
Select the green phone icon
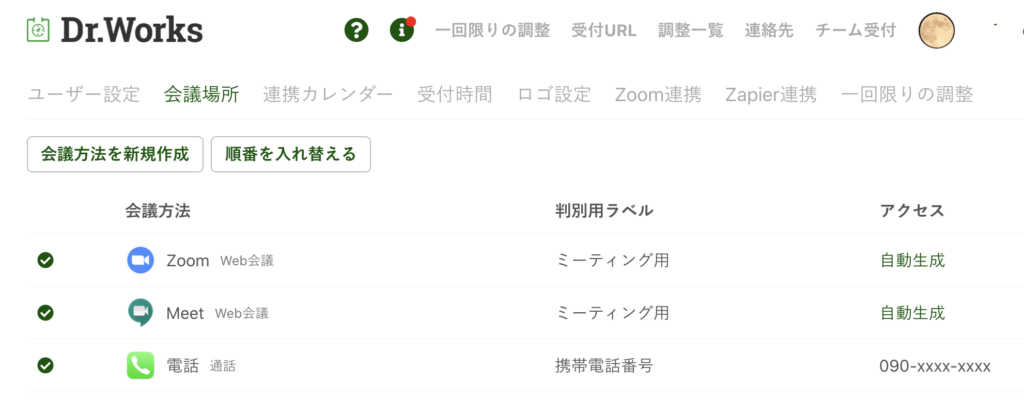coord(140,366)
